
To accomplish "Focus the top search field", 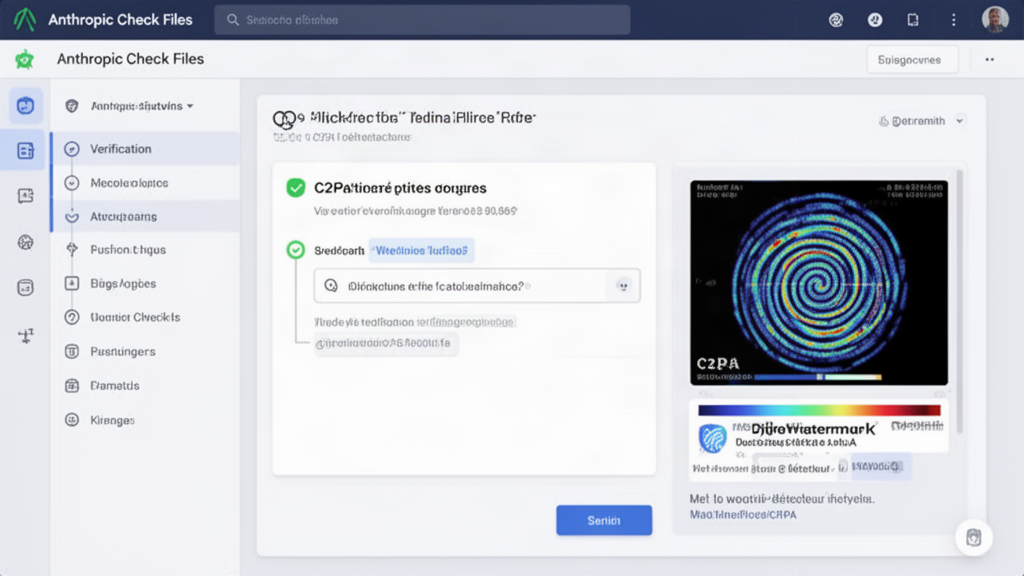I will tap(422, 20).
